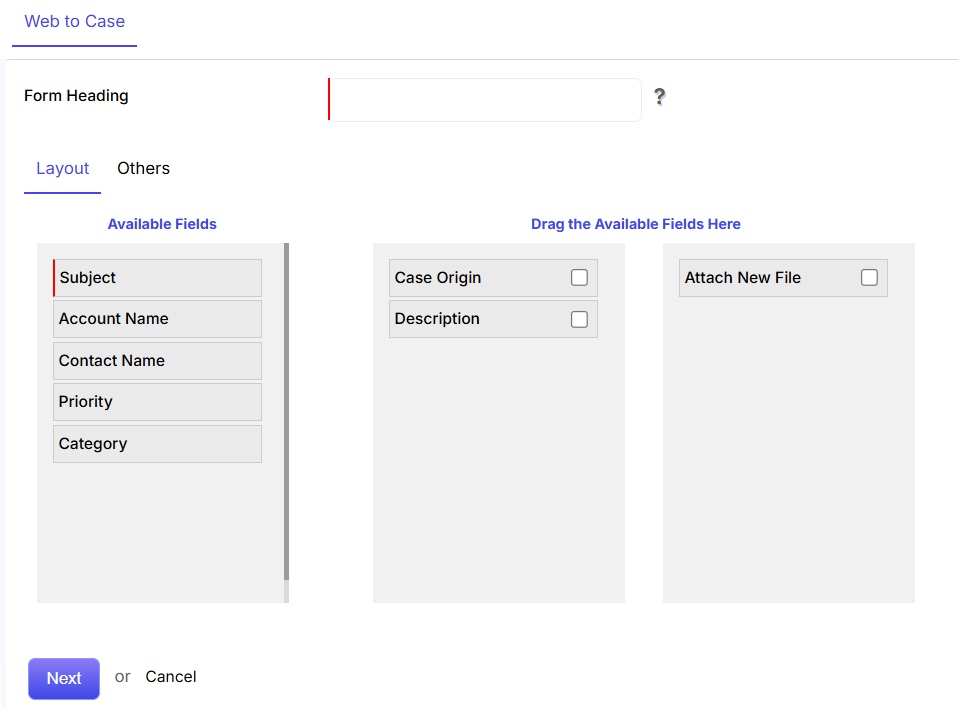The width and height of the screenshot is (958, 709).
Task: Select the Priority field item
Action: [x=158, y=402]
